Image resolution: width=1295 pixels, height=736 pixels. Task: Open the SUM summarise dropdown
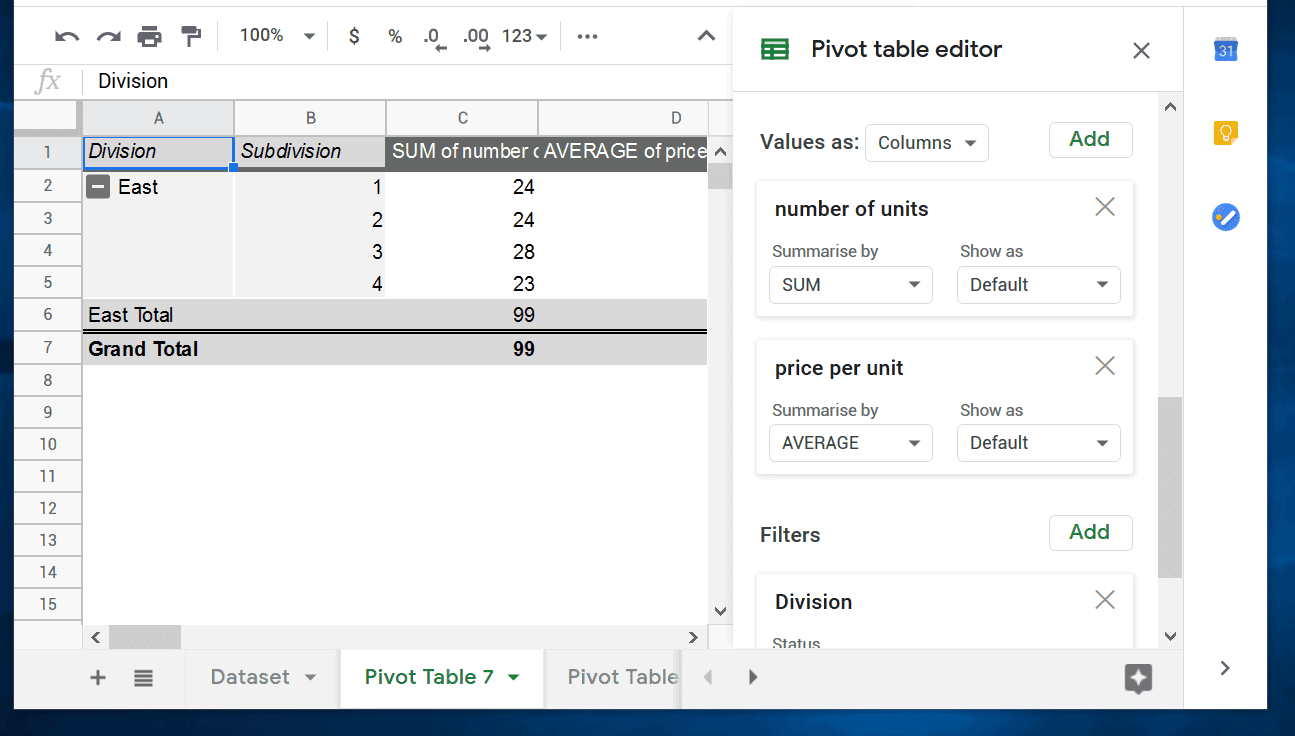(x=850, y=285)
